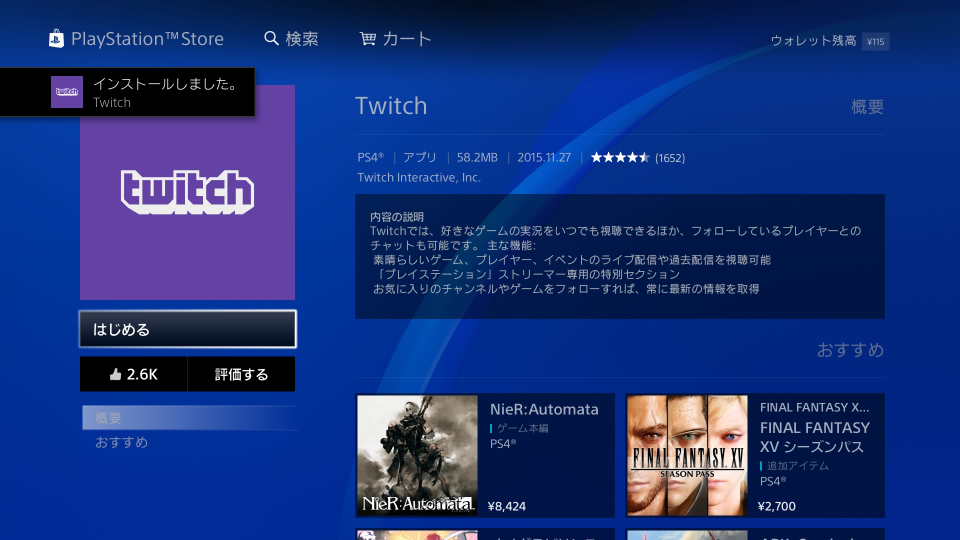Click the wallet balance ¥115 badge
This screenshot has width=960, height=540.
coord(876,42)
